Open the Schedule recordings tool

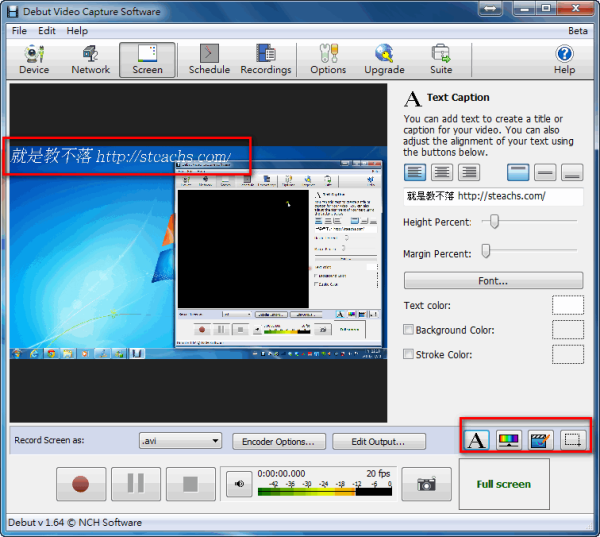pyautogui.click(x=209, y=60)
